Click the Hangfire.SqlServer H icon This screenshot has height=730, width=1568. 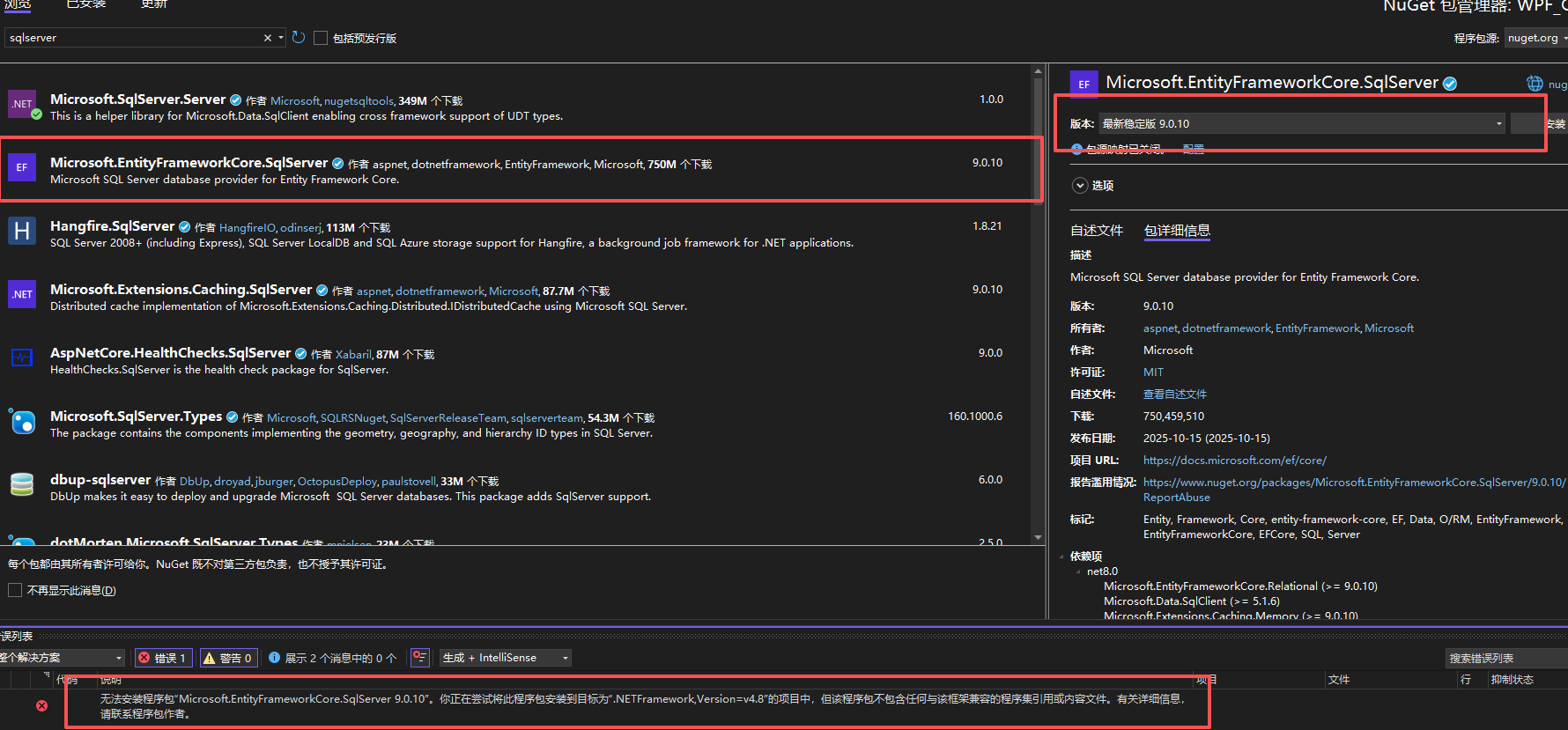pos(22,231)
